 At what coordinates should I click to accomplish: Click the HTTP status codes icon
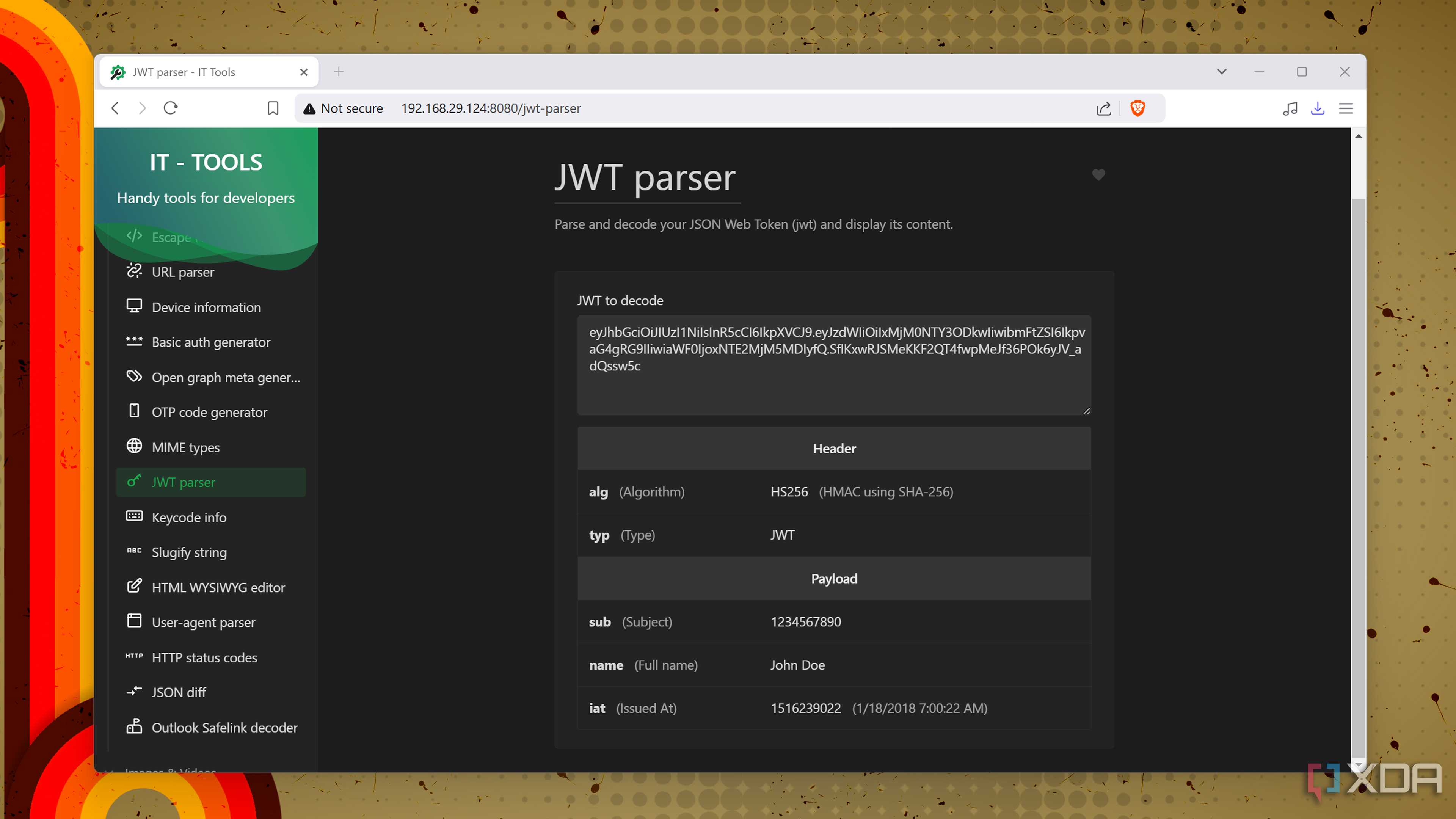(x=134, y=656)
